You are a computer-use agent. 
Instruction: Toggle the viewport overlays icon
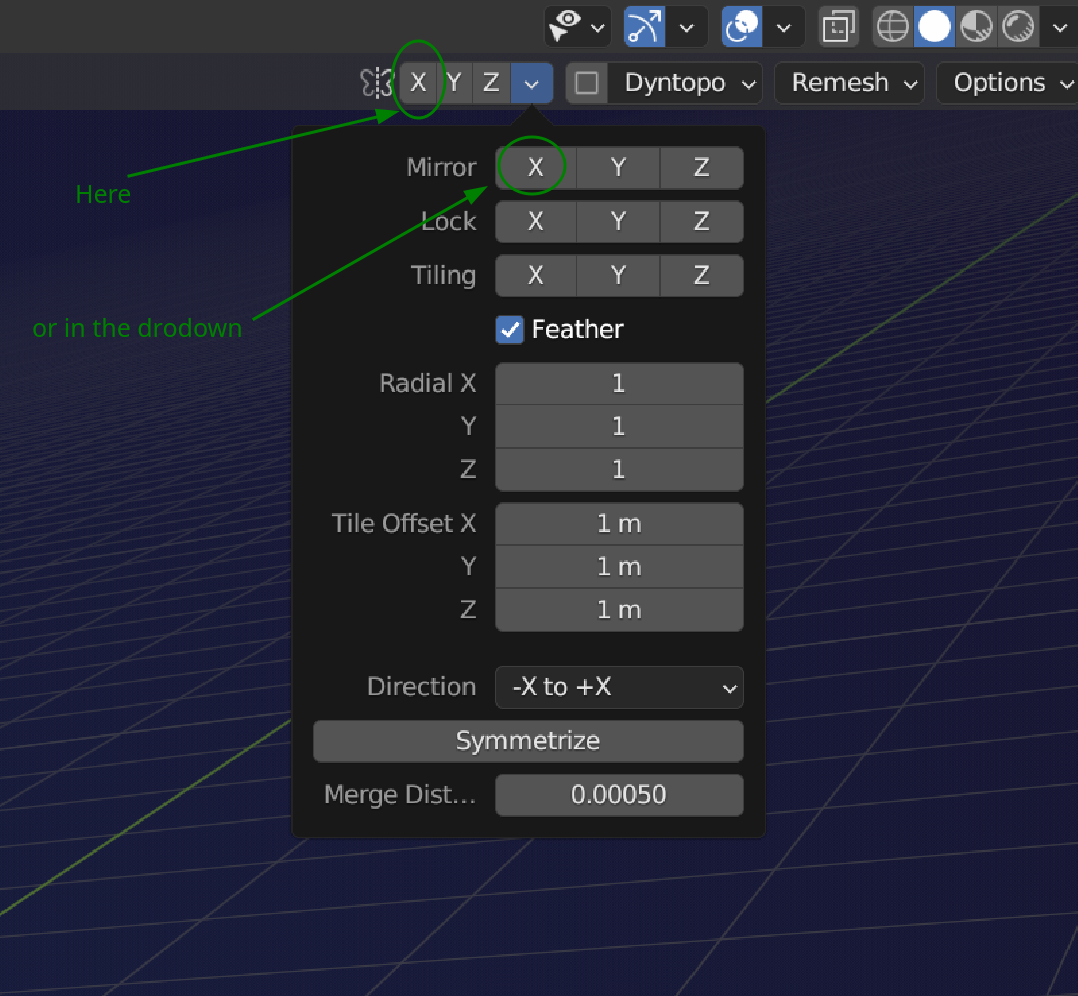[742, 26]
